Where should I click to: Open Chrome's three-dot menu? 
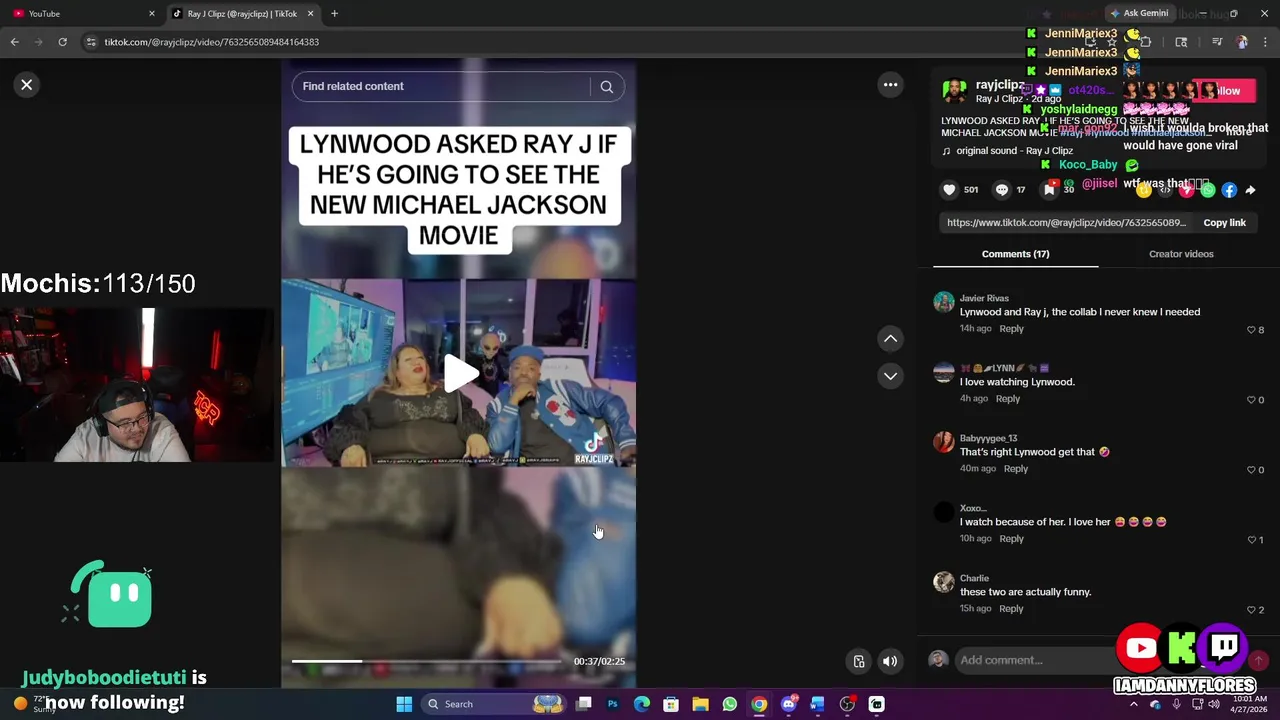click(x=1264, y=42)
